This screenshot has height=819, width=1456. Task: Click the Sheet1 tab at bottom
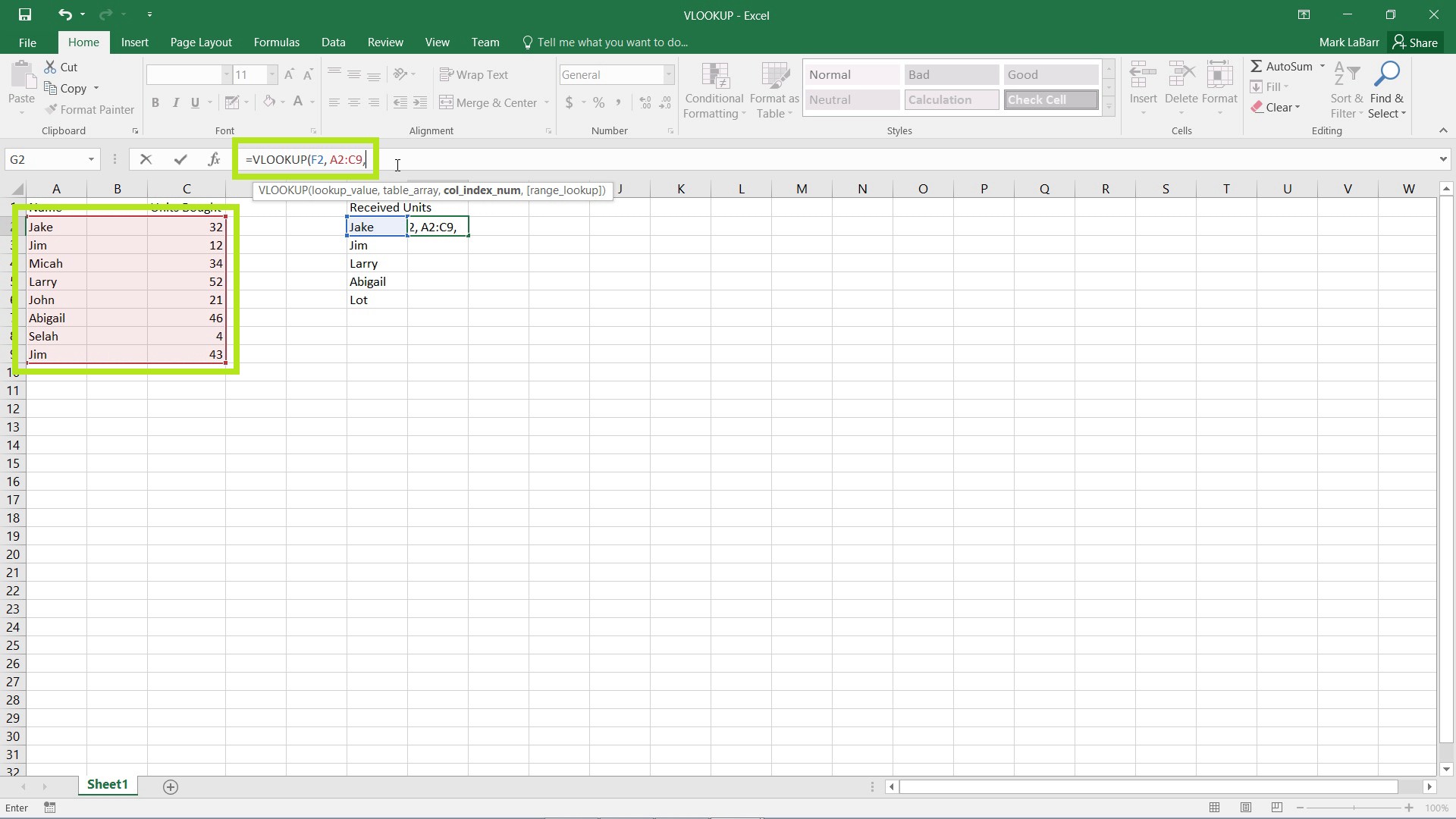click(x=107, y=785)
